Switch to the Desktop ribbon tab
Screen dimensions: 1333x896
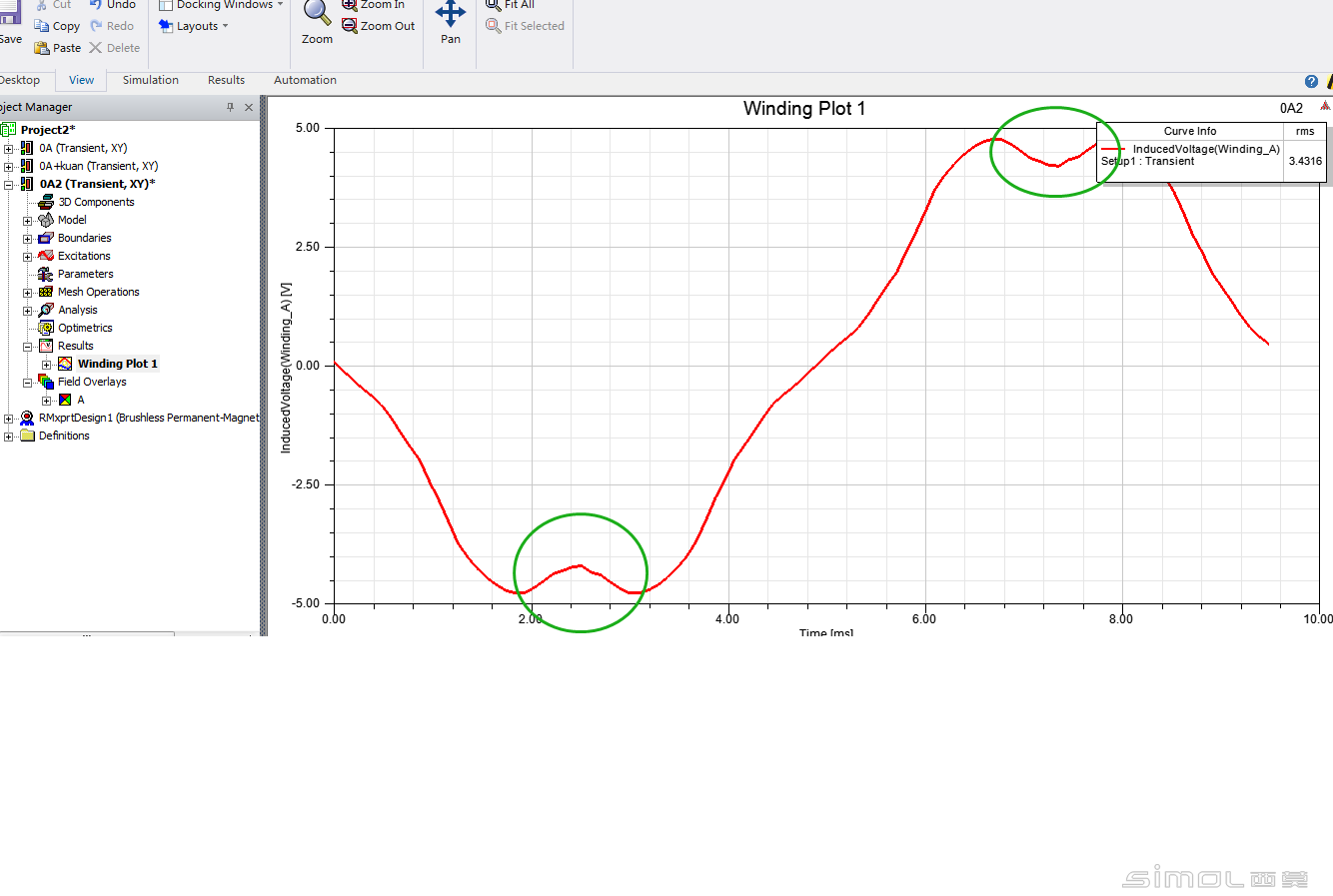click(20, 80)
